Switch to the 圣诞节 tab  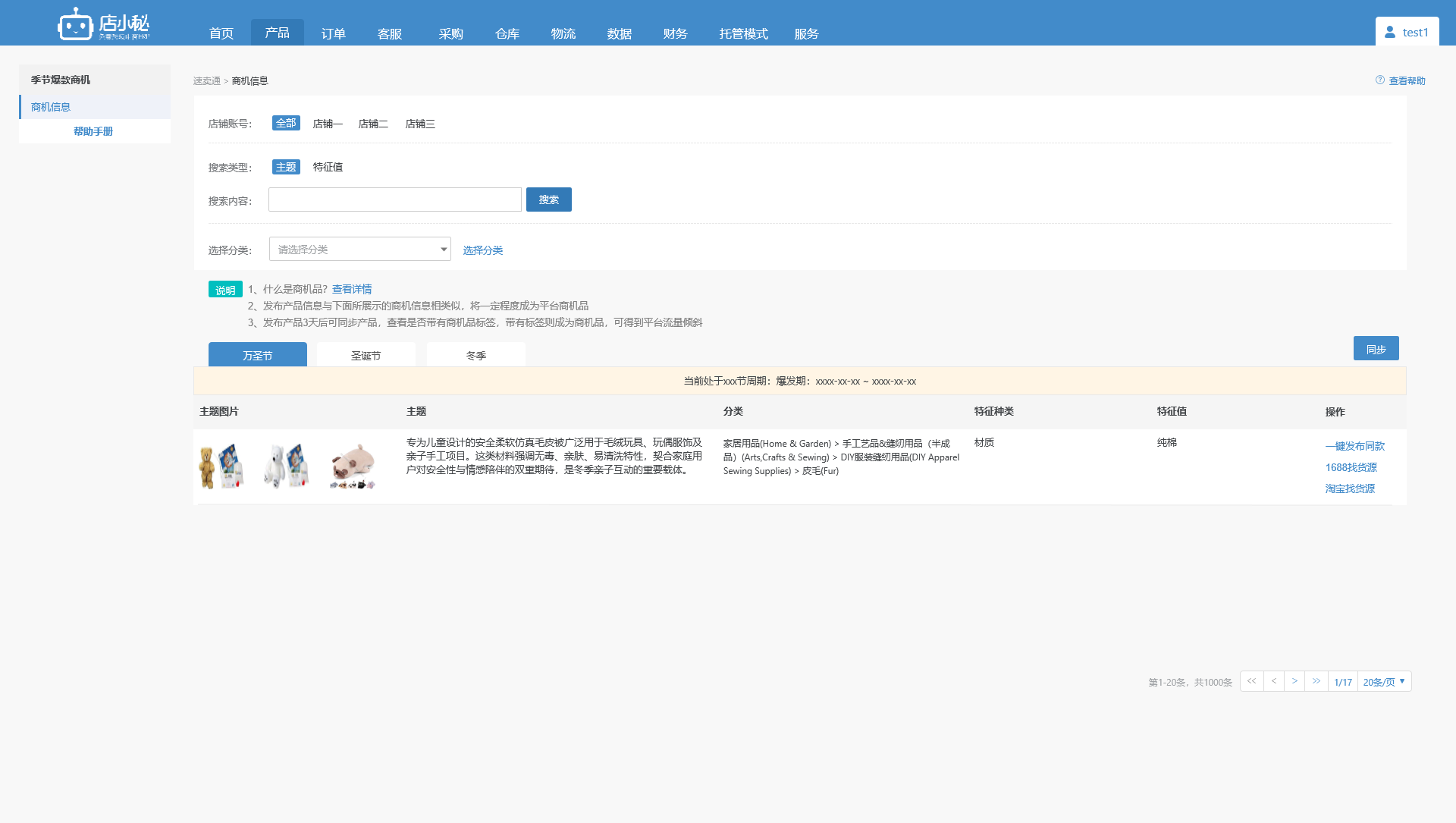[366, 355]
